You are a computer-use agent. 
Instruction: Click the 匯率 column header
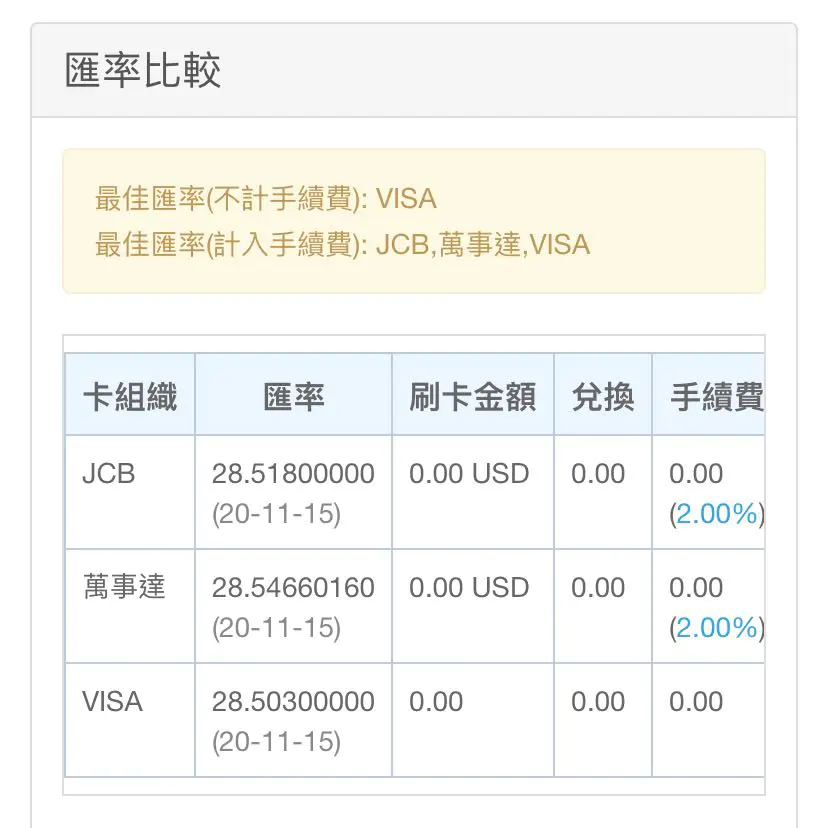293,397
